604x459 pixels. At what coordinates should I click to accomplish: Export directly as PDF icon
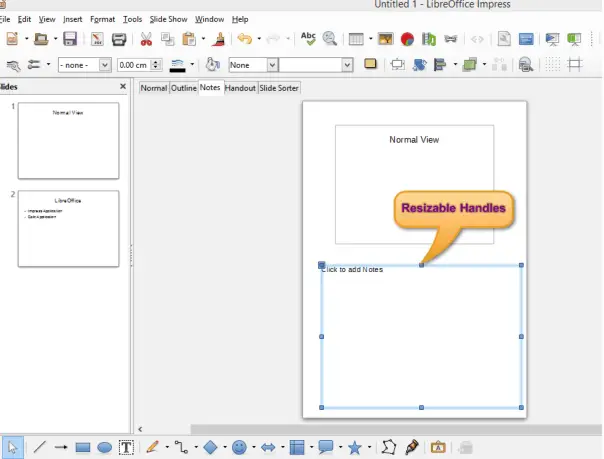click(x=97, y=39)
